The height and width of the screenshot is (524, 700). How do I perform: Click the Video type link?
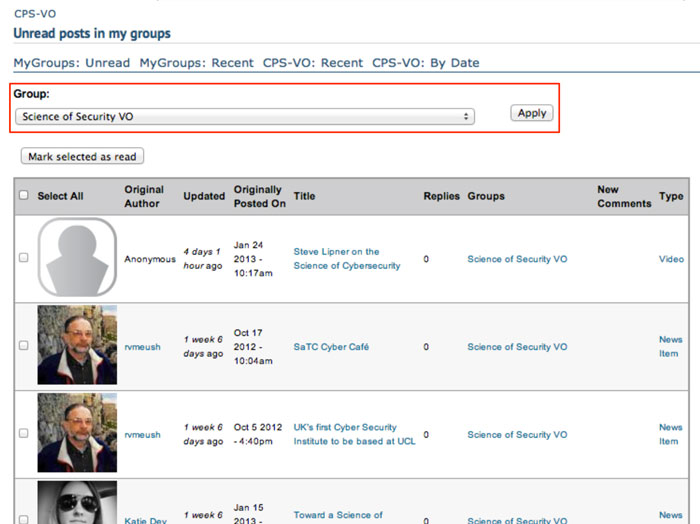[671, 259]
